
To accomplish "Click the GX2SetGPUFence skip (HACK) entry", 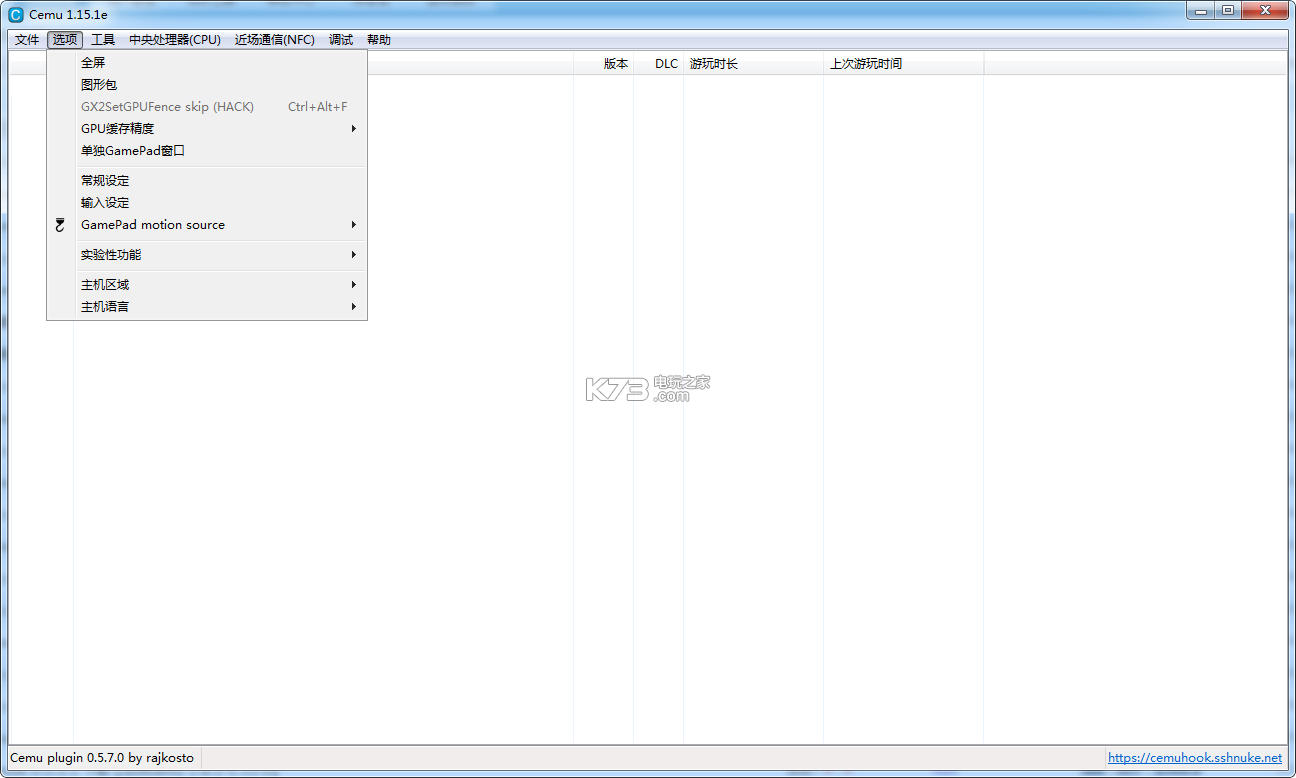I will pyautogui.click(x=207, y=107).
